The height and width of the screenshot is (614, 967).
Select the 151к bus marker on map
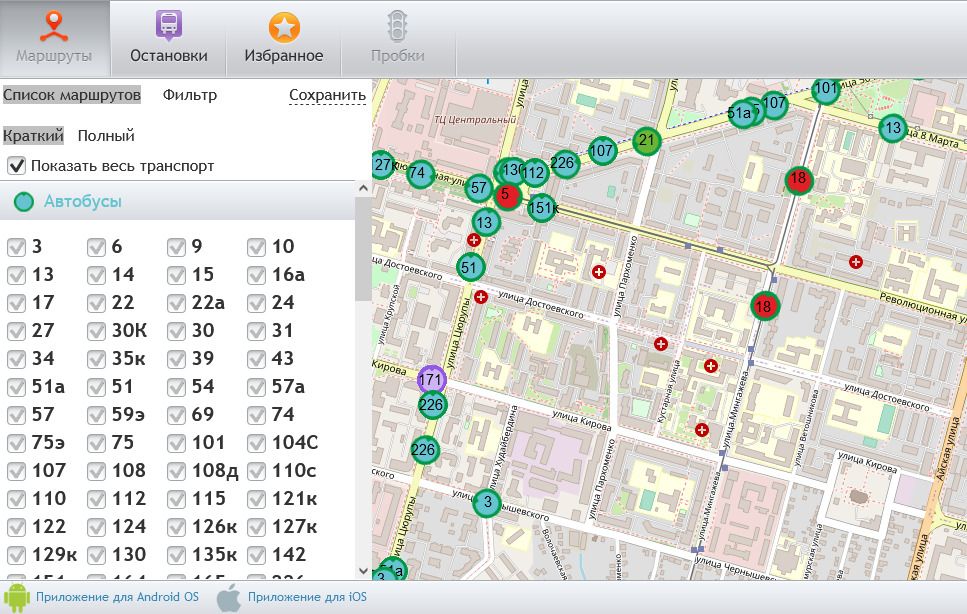[542, 208]
